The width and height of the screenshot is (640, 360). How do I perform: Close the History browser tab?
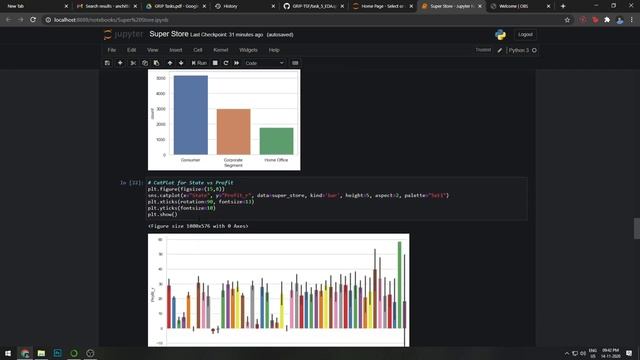273,6
